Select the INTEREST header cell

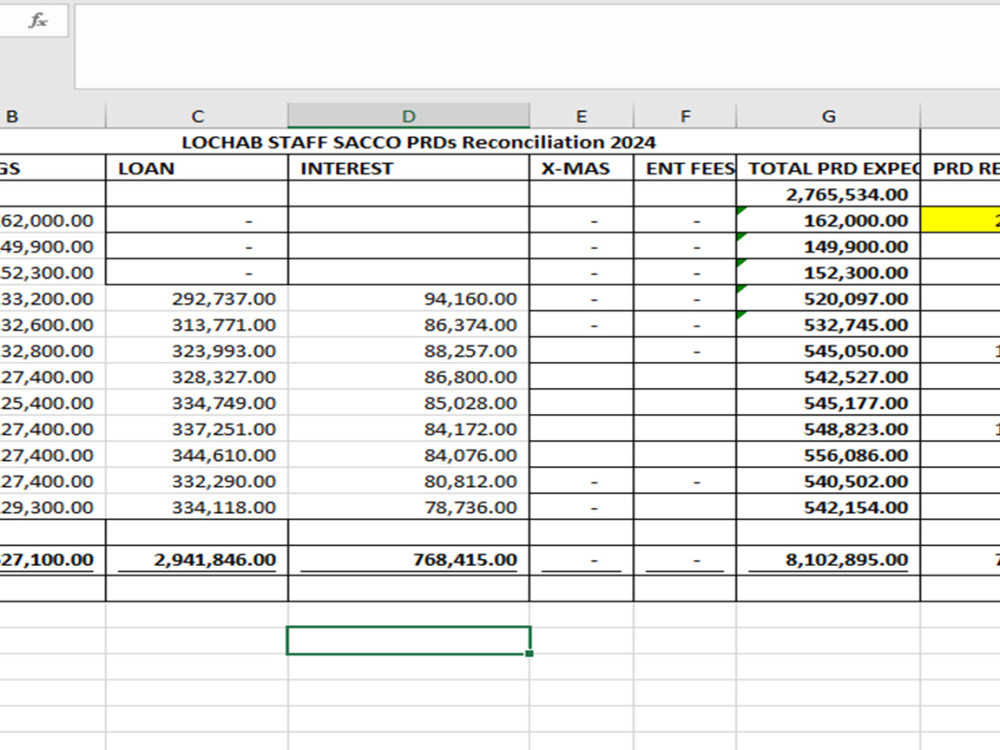coord(409,168)
